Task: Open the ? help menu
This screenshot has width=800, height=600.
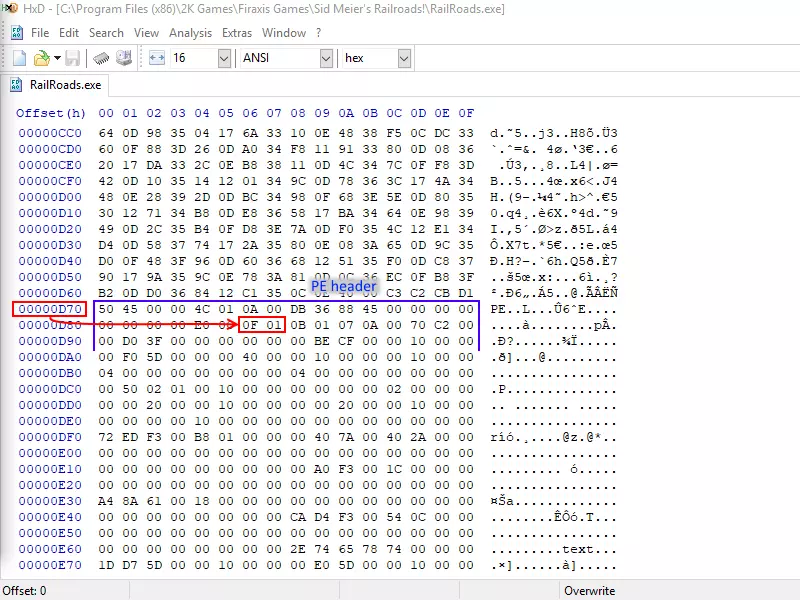Action: [319, 33]
